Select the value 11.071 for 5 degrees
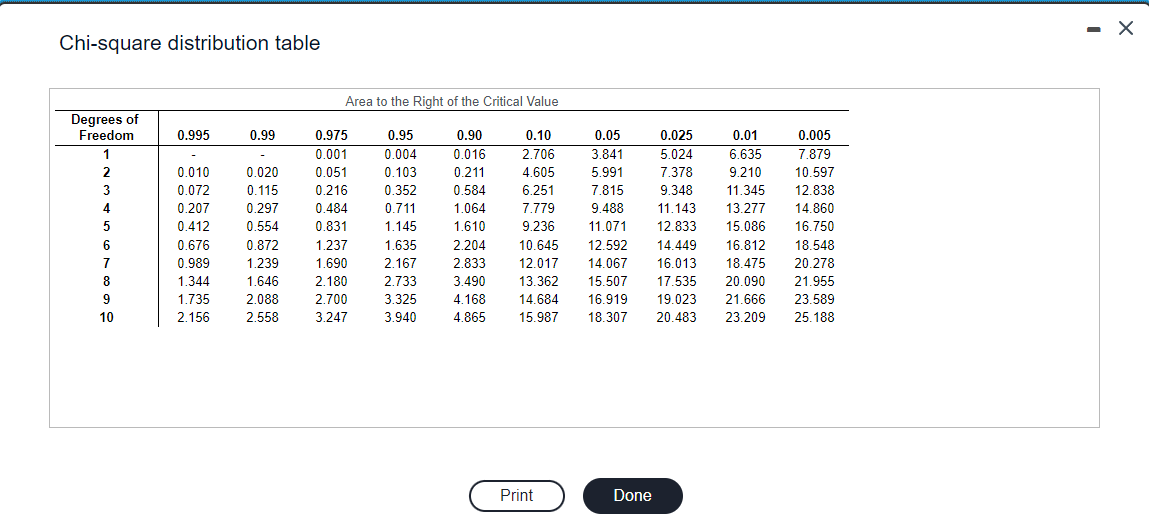The height and width of the screenshot is (525, 1149). pos(607,227)
